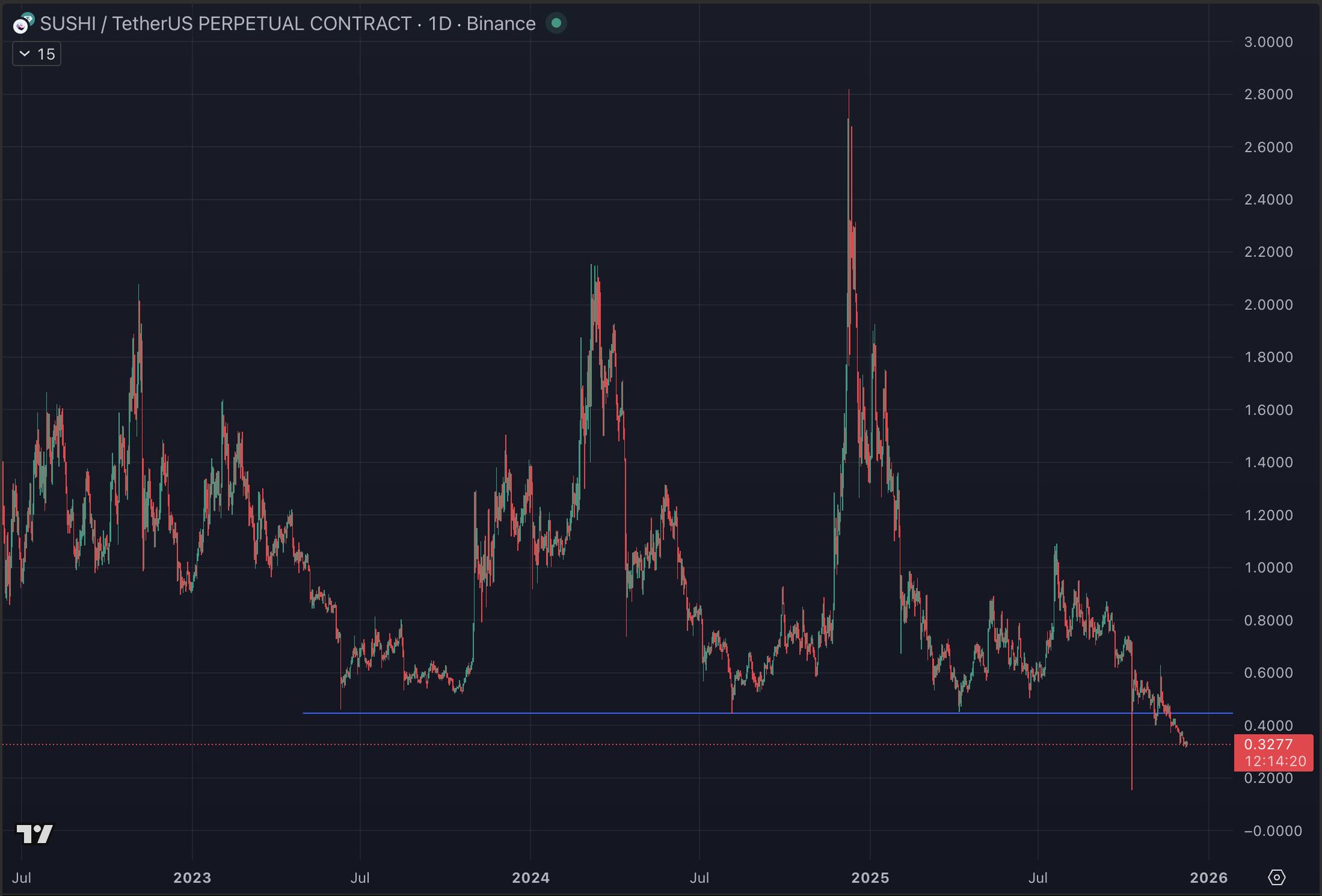Click the green market status dot
The height and width of the screenshot is (896, 1322).
pos(556,23)
